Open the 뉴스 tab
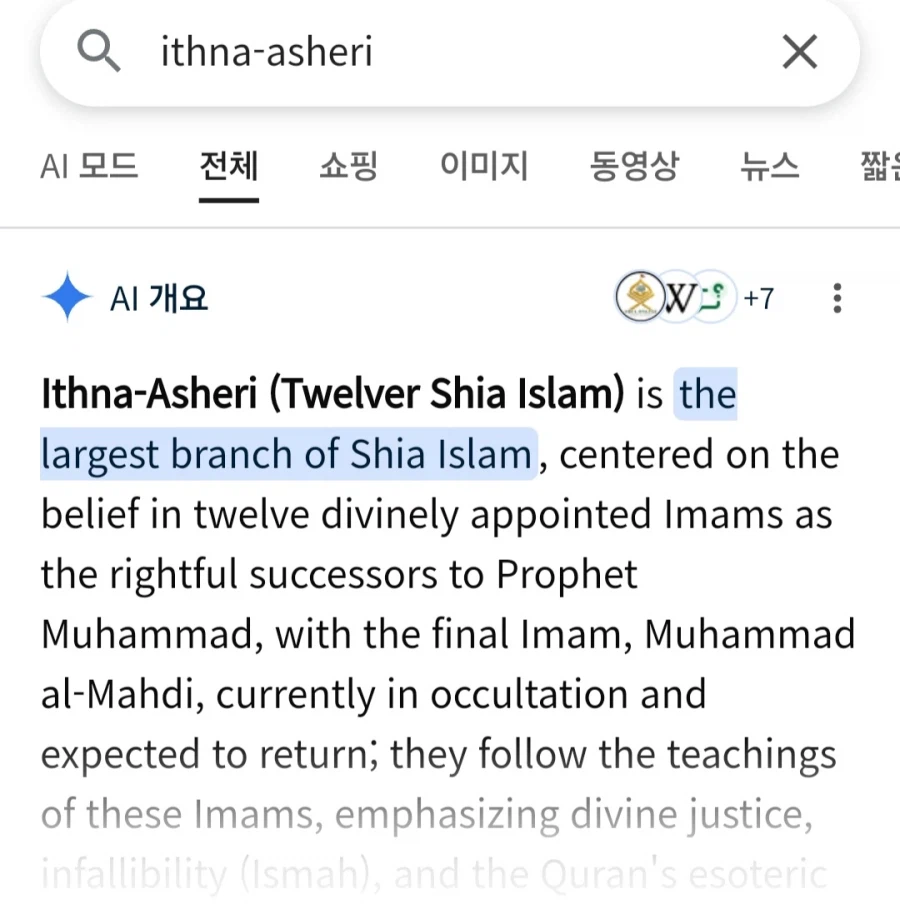 [770, 166]
